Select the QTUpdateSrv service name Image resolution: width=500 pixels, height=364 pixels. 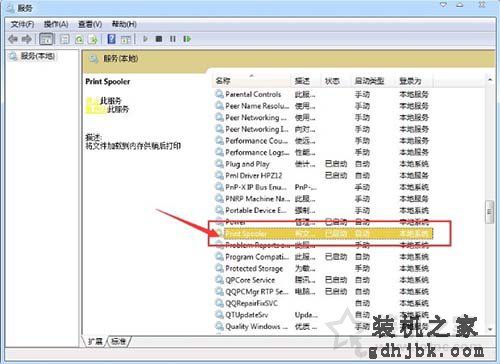coord(247,315)
